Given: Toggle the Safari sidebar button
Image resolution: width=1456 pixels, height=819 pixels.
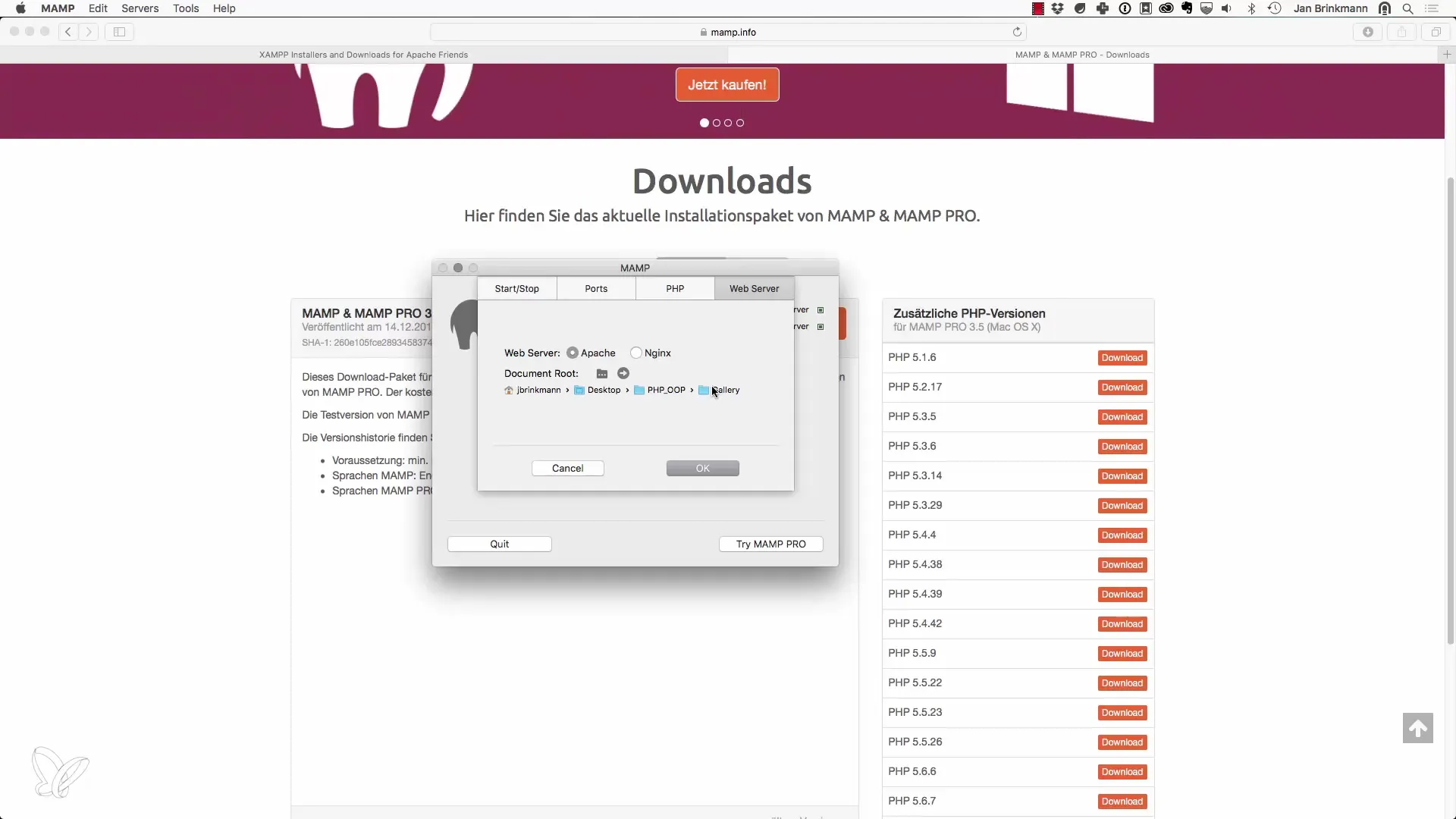Looking at the screenshot, I should click(119, 32).
